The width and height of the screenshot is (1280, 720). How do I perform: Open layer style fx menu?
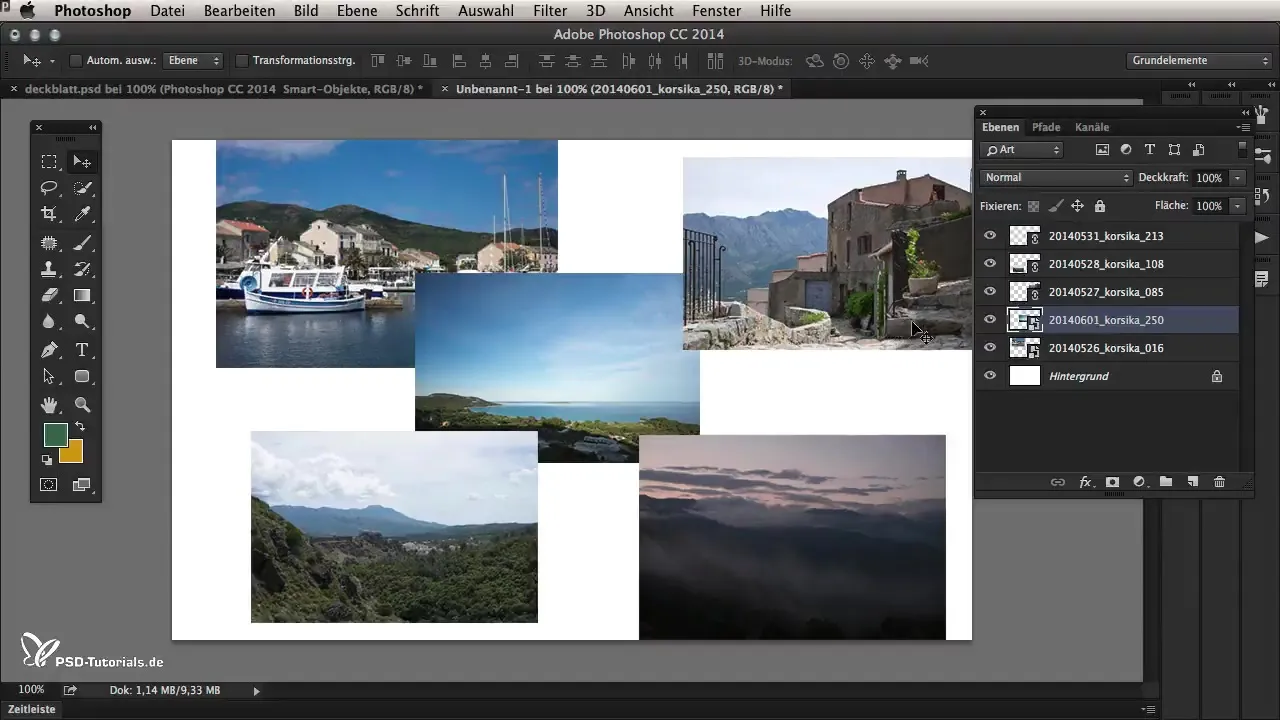click(1085, 482)
